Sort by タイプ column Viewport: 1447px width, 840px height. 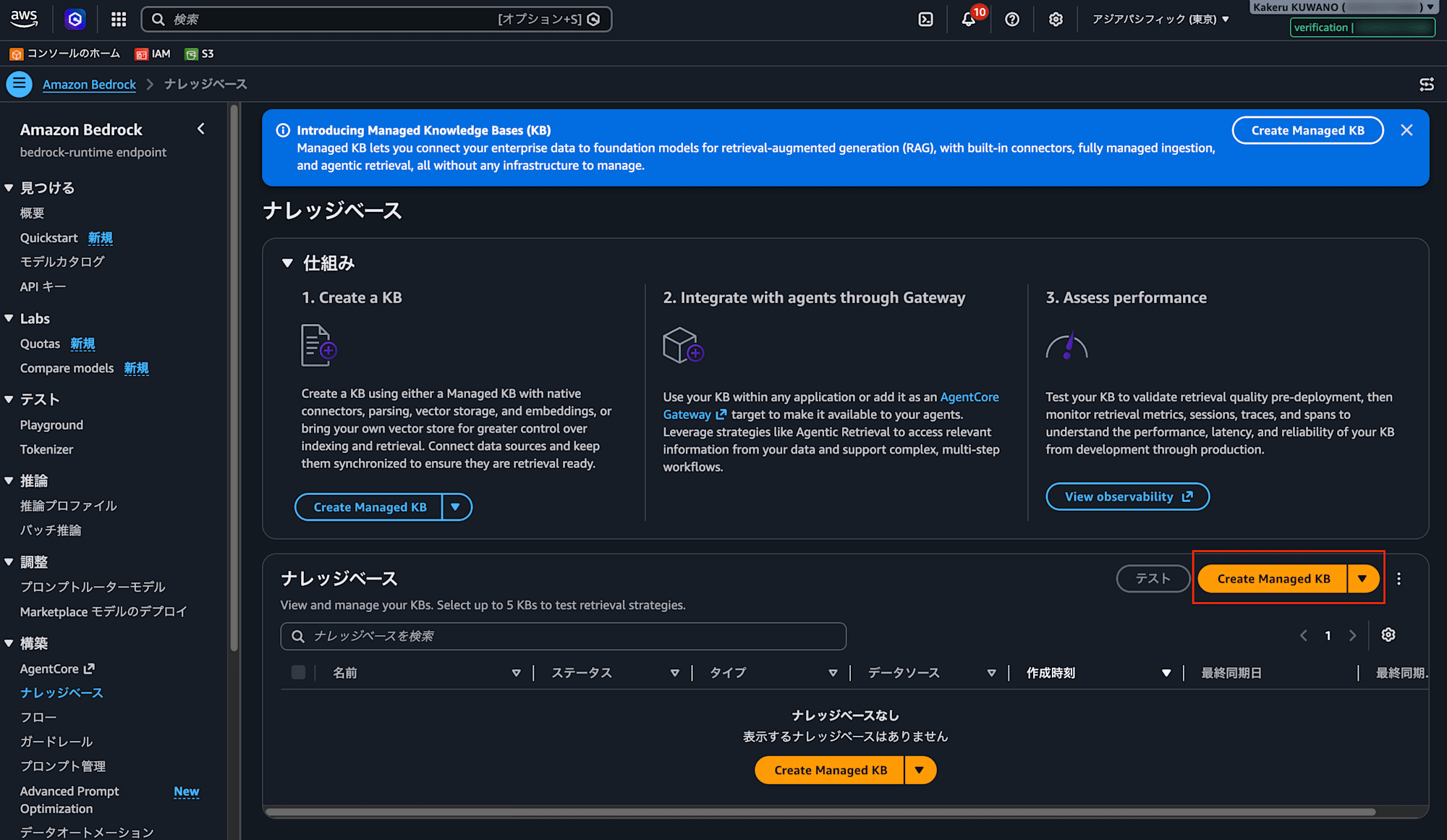tap(833, 673)
